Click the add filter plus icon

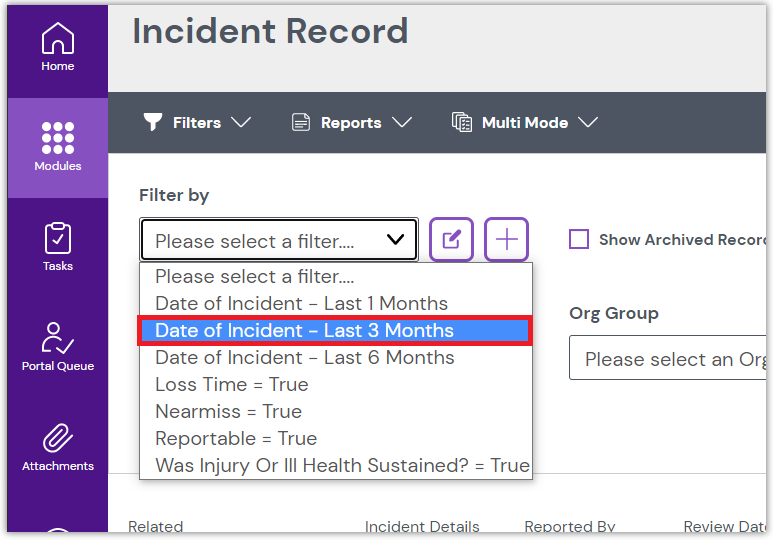[507, 240]
